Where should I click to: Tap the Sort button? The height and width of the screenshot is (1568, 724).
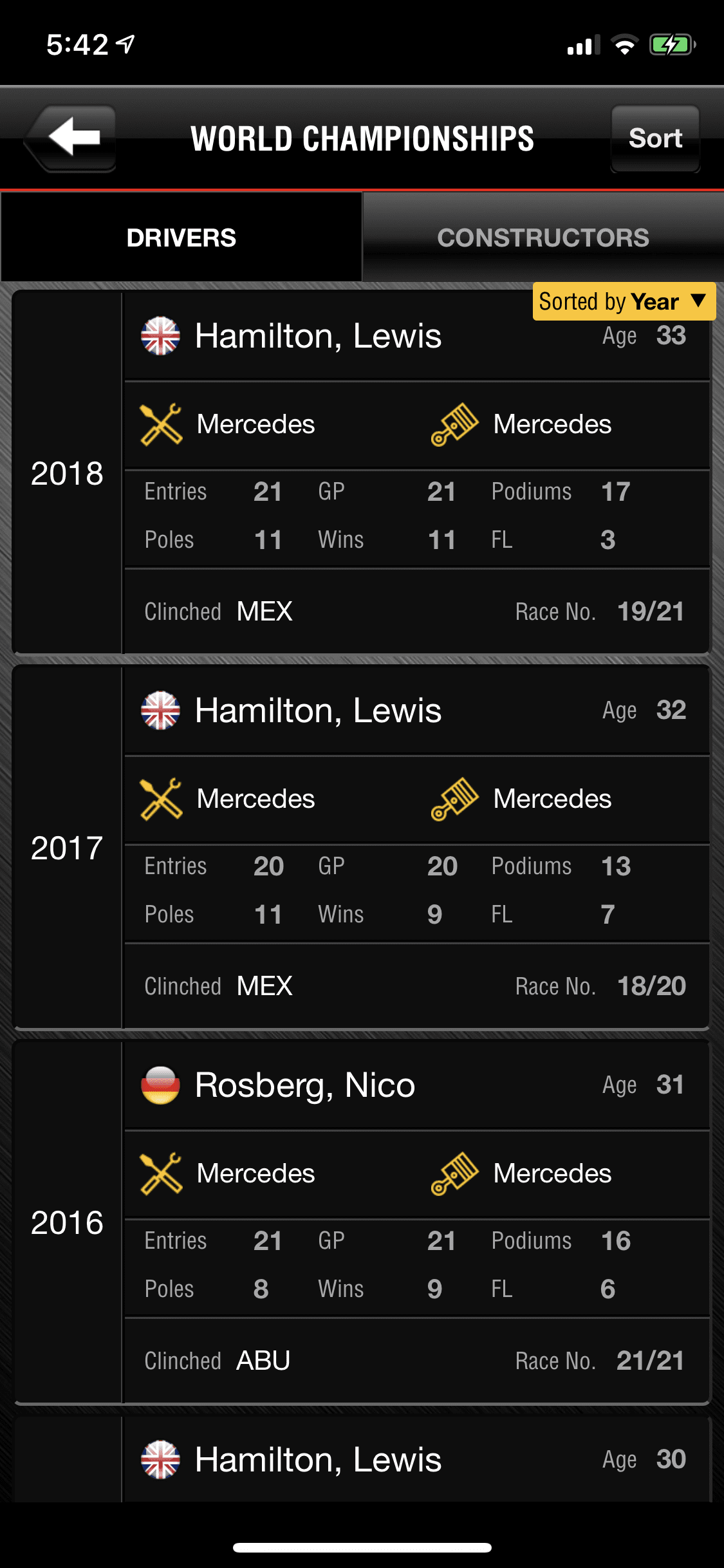tap(655, 138)
